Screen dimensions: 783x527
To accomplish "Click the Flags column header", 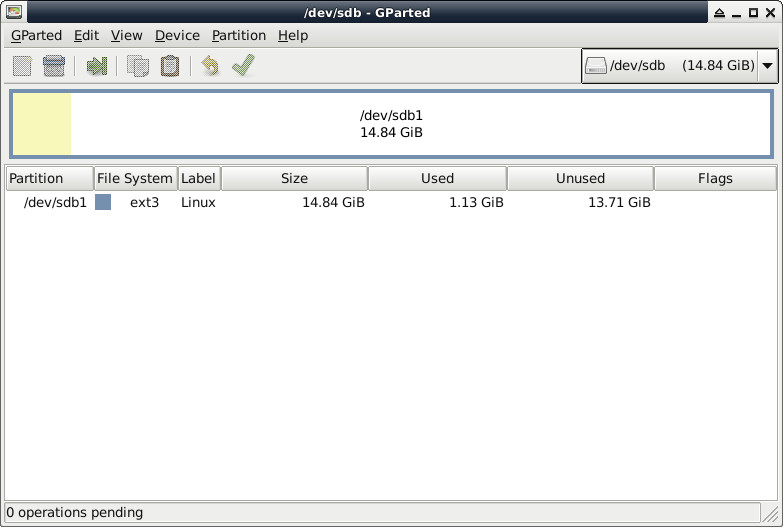I will pos(716,178).
